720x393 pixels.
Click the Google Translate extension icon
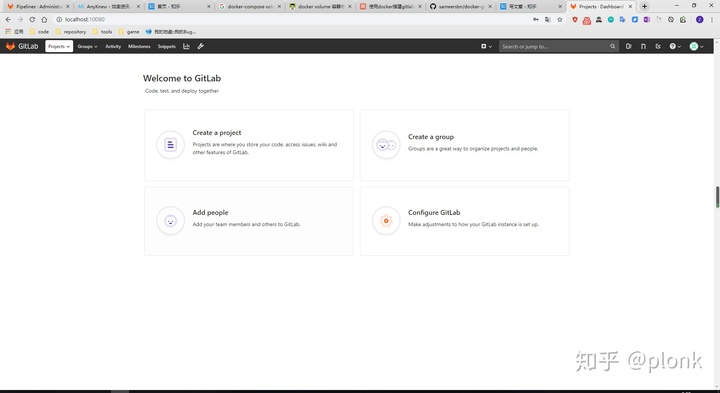pos(623,19)
